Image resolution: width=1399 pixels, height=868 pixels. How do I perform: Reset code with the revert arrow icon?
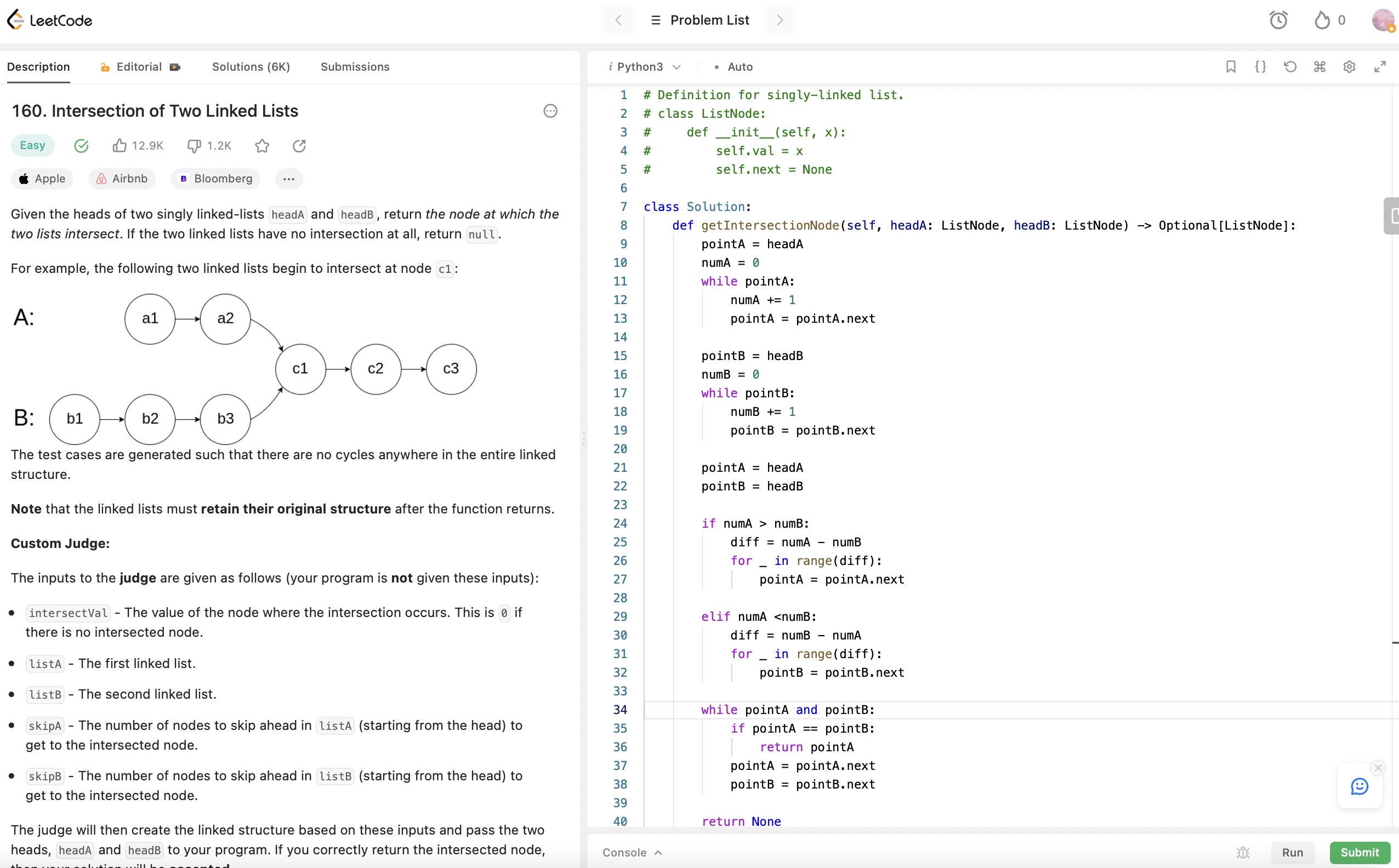[1290, 67]
